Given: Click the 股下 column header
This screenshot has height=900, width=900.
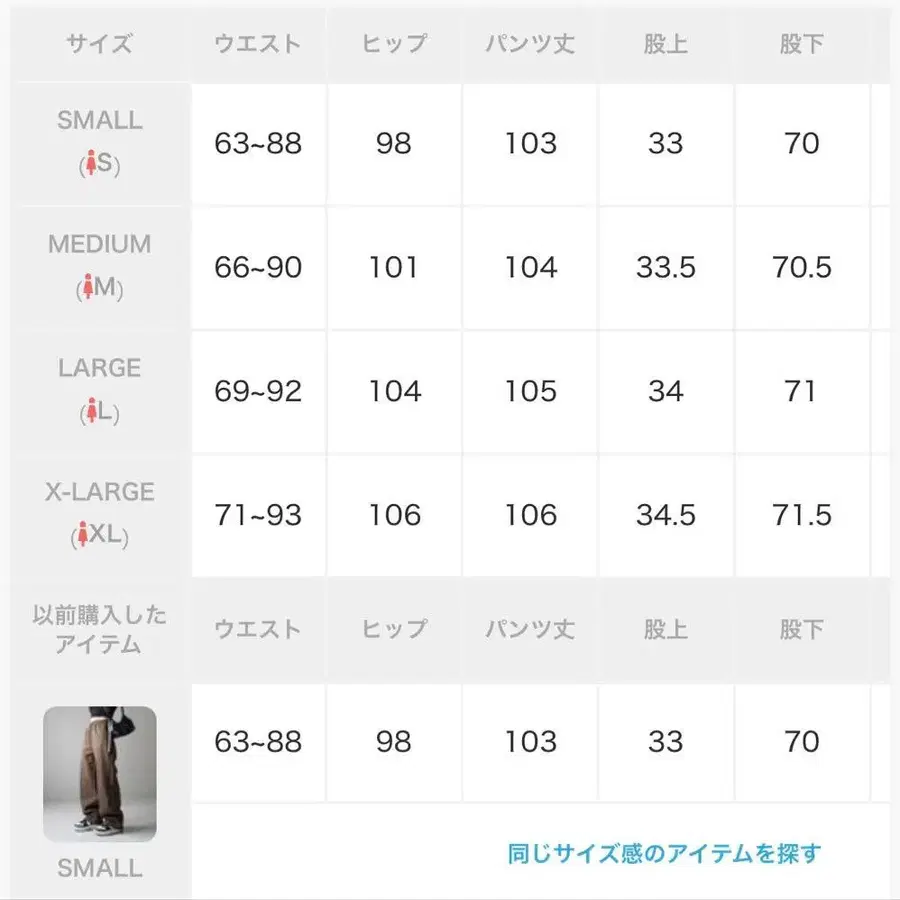Looking at the screenshot, I should tap(800, 43).
